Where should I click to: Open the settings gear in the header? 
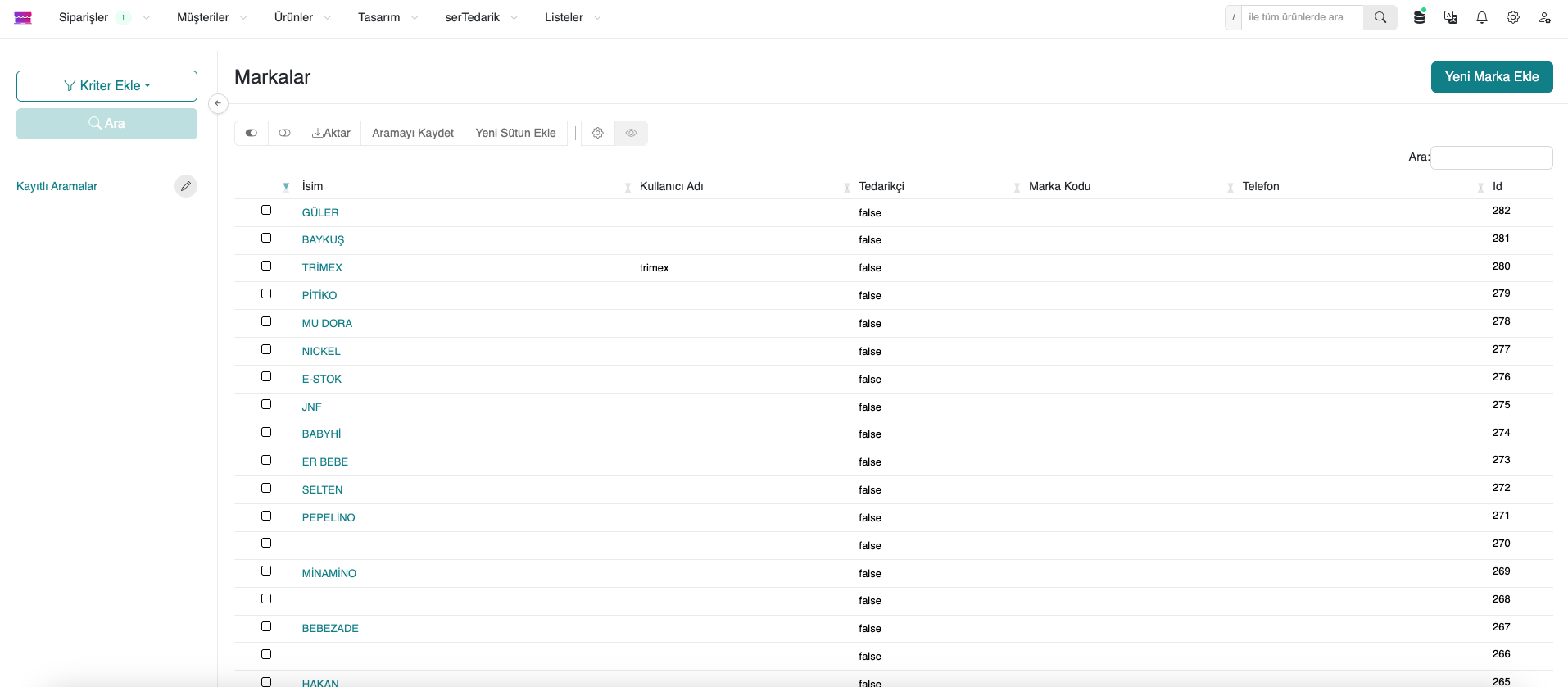tap(1513, 17)
